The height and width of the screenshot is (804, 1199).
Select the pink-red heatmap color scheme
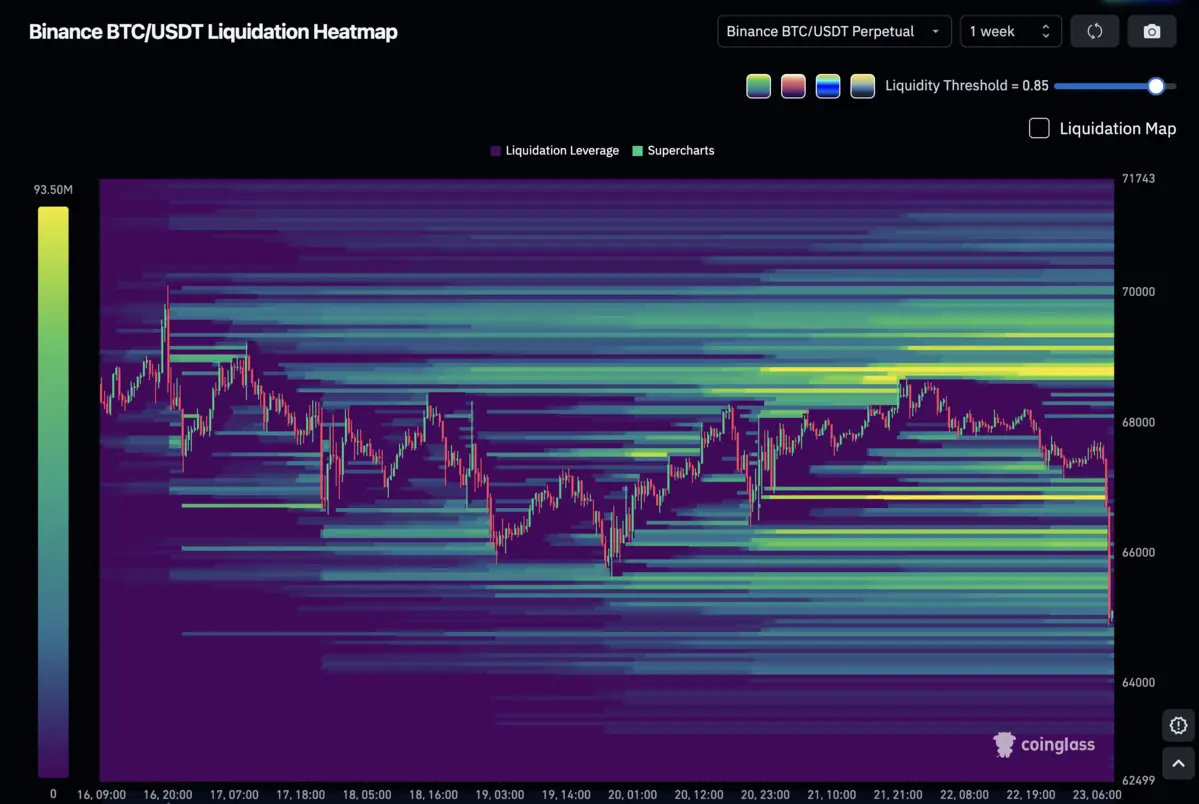pyautogui.click(x=793, y=86)
